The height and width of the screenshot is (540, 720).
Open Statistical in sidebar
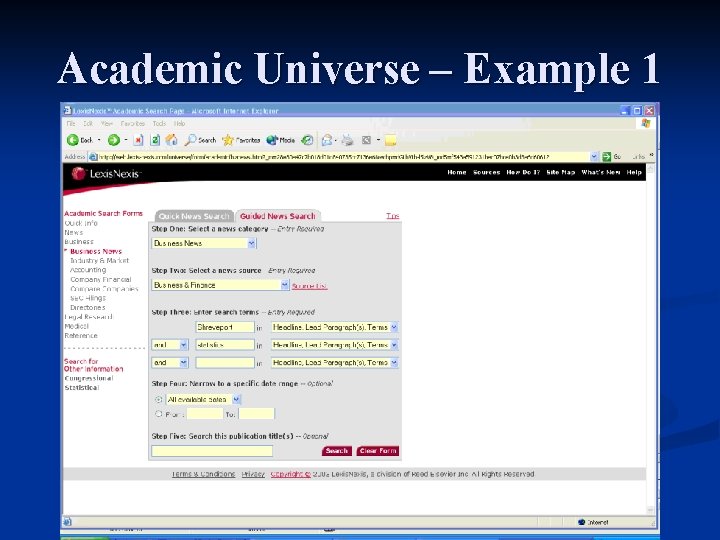pos(82,388)
